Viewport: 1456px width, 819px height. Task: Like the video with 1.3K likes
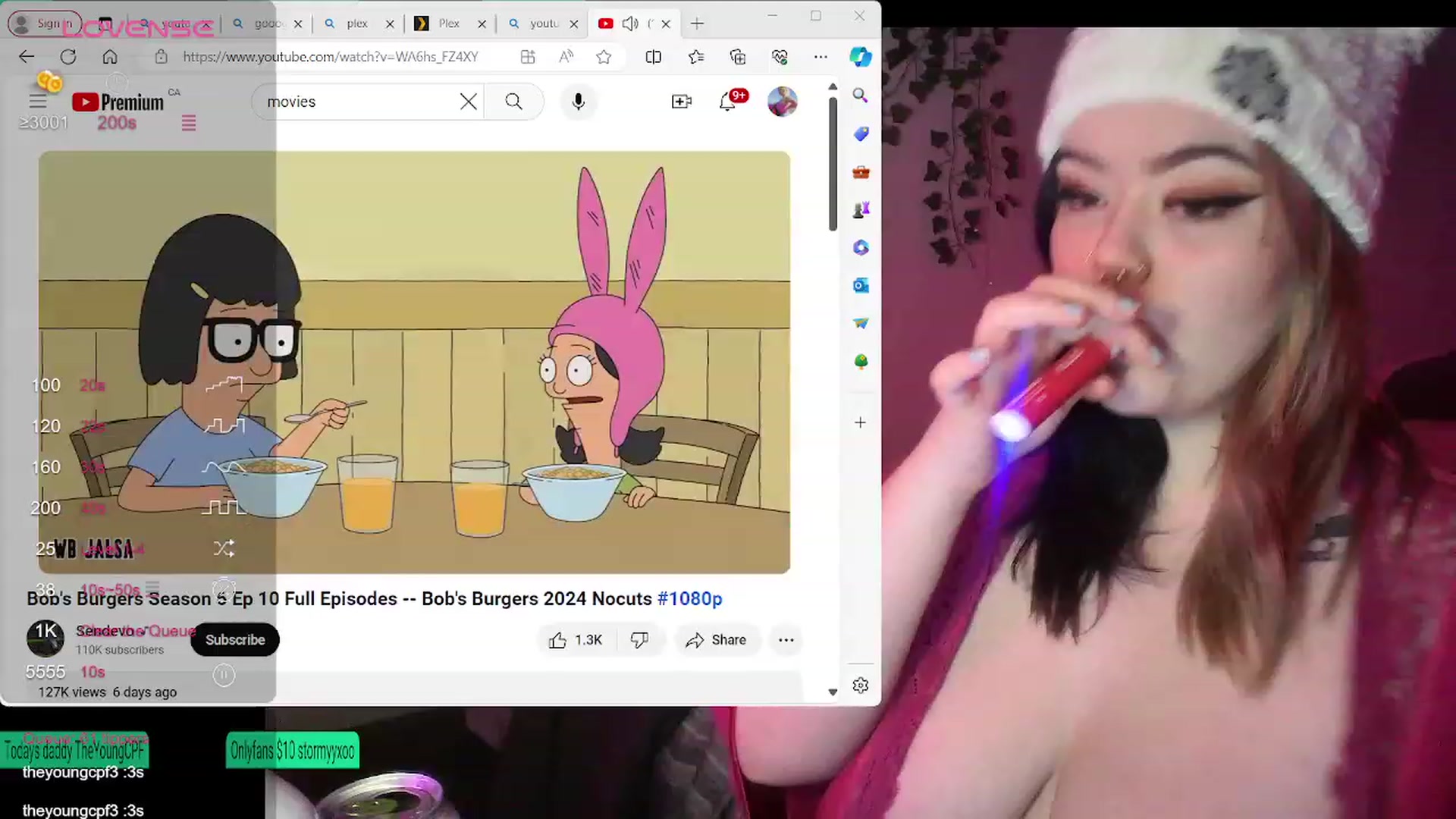pos(576,640)
